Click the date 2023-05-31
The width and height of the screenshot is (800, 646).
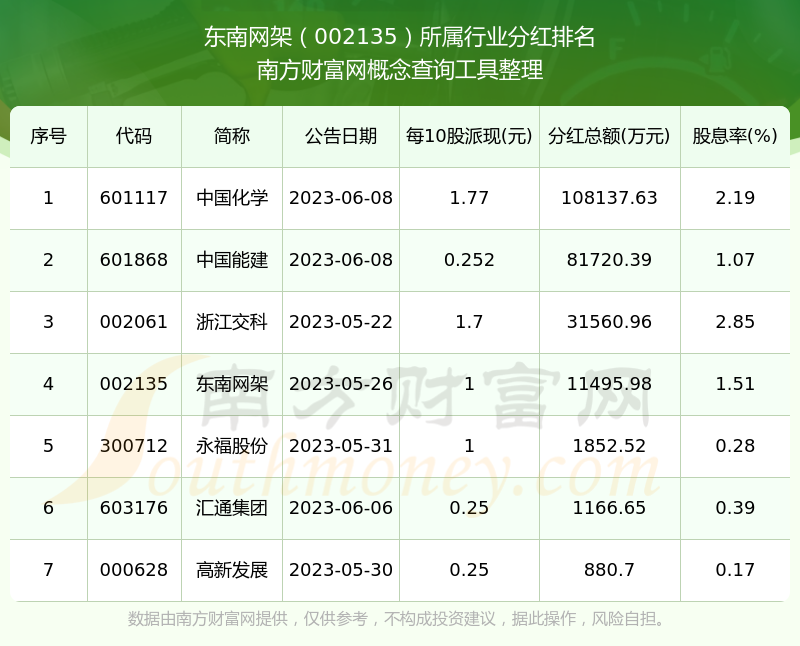pos(341,446)
